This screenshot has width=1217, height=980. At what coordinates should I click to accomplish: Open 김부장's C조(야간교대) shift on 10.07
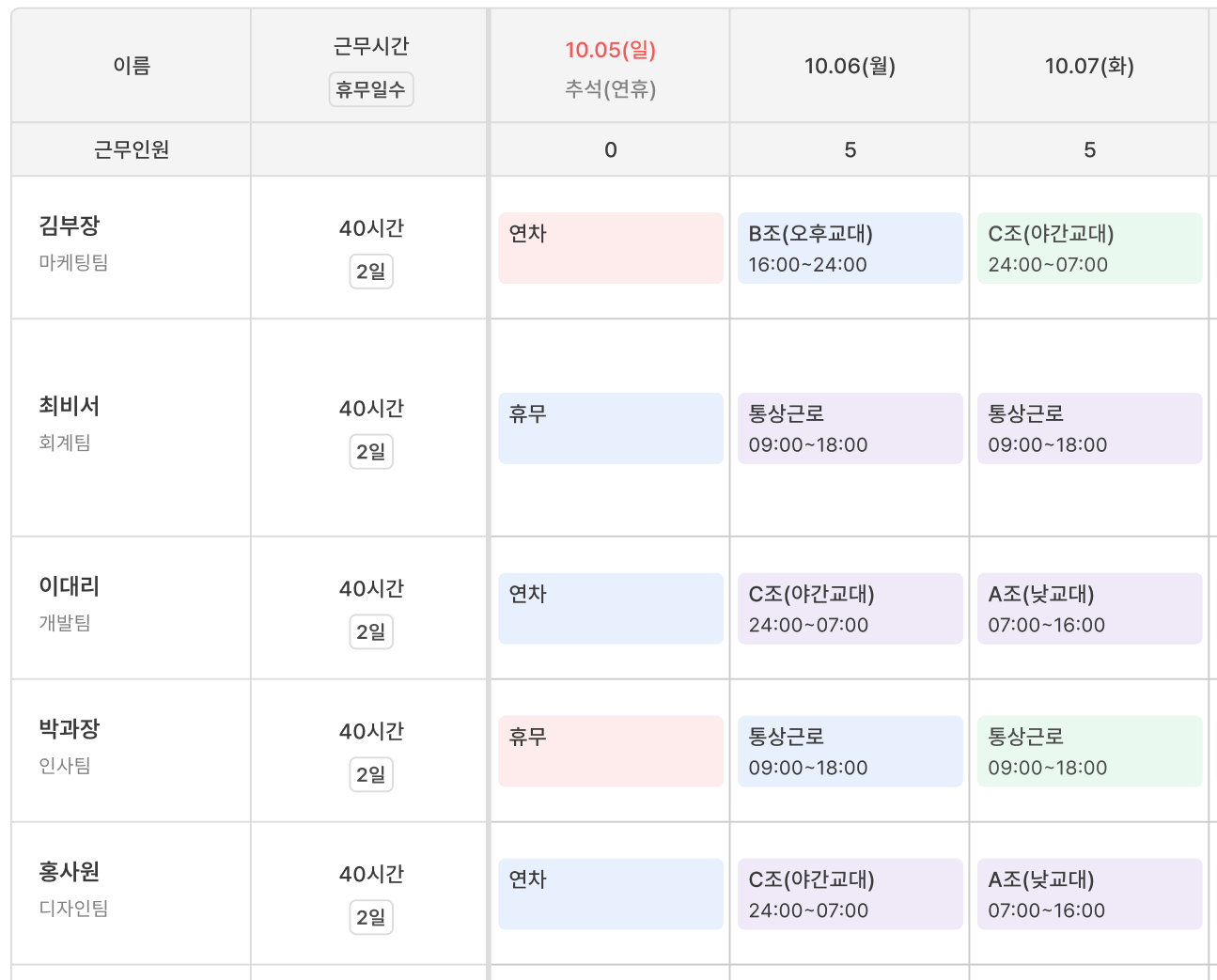[x=1090, y=248]
